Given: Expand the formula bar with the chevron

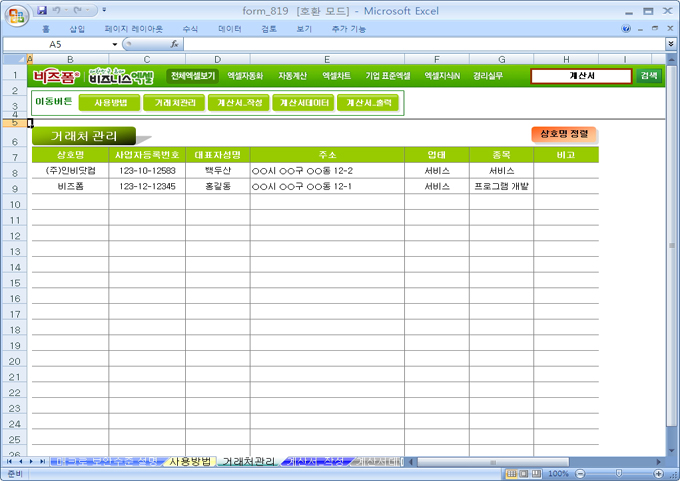Looking at the screenshot, I should pos(670,45).
